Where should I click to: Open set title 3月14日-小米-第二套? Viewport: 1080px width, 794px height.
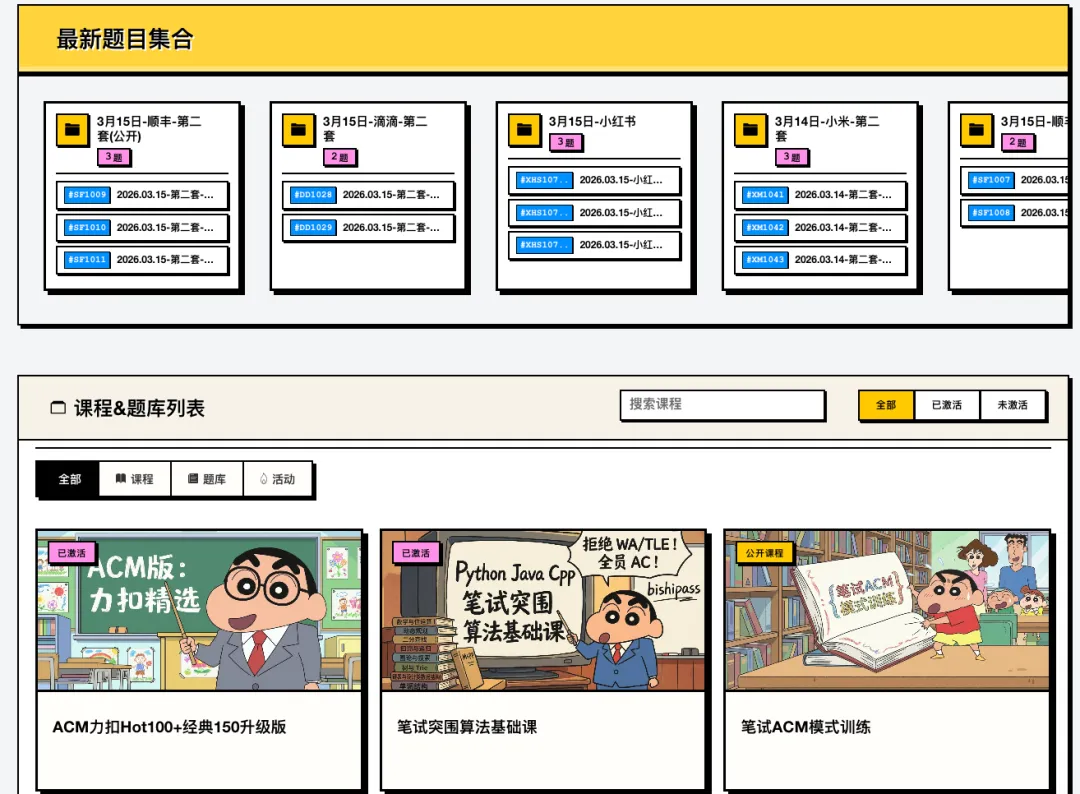pyautogui.click(x=827, y=129)
